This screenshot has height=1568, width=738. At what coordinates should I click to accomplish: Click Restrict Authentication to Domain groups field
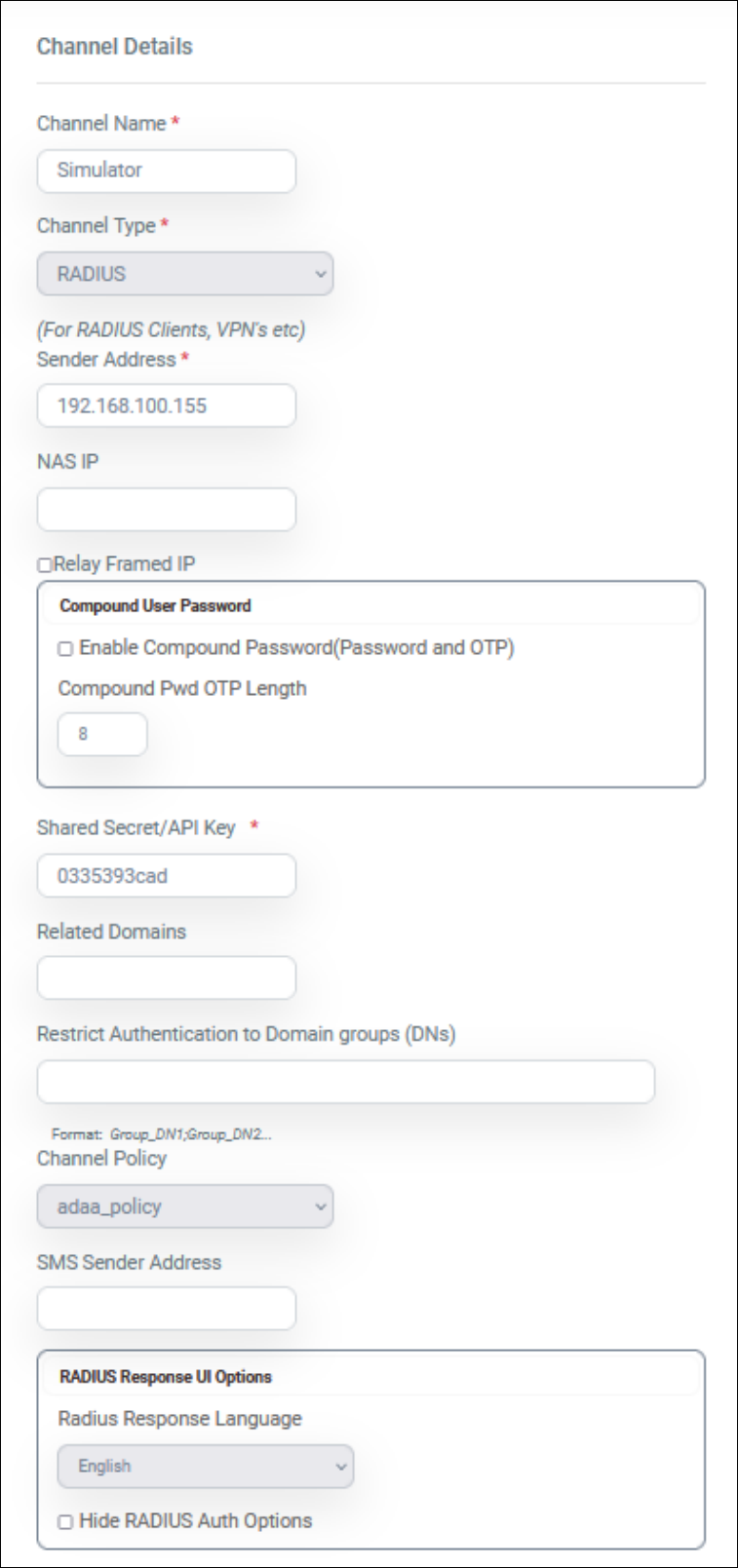tap(346, 1082)
